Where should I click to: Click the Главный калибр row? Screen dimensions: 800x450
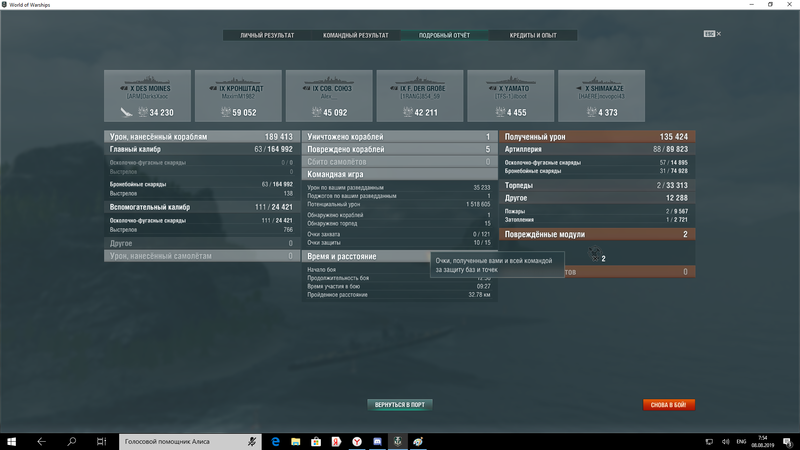tap(202, 149)
